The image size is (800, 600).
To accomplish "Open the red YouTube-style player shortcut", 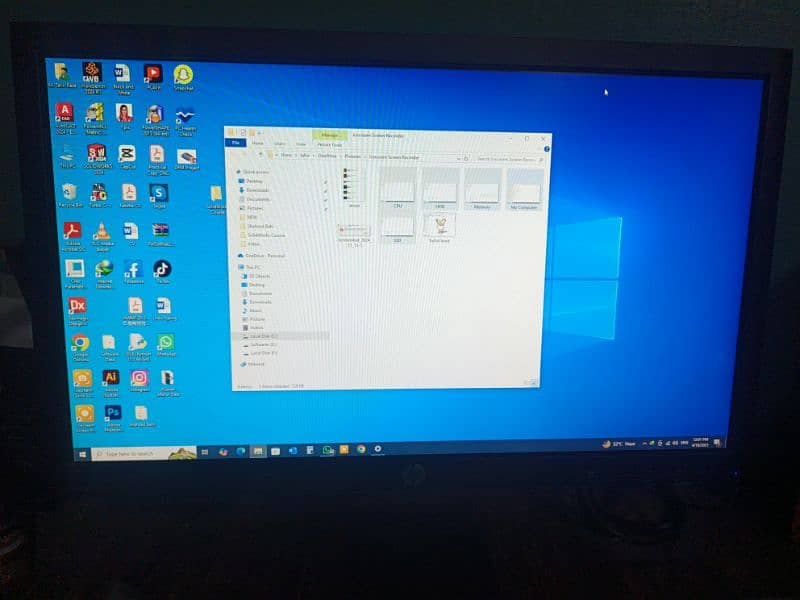I will click(x=153, y=77).
